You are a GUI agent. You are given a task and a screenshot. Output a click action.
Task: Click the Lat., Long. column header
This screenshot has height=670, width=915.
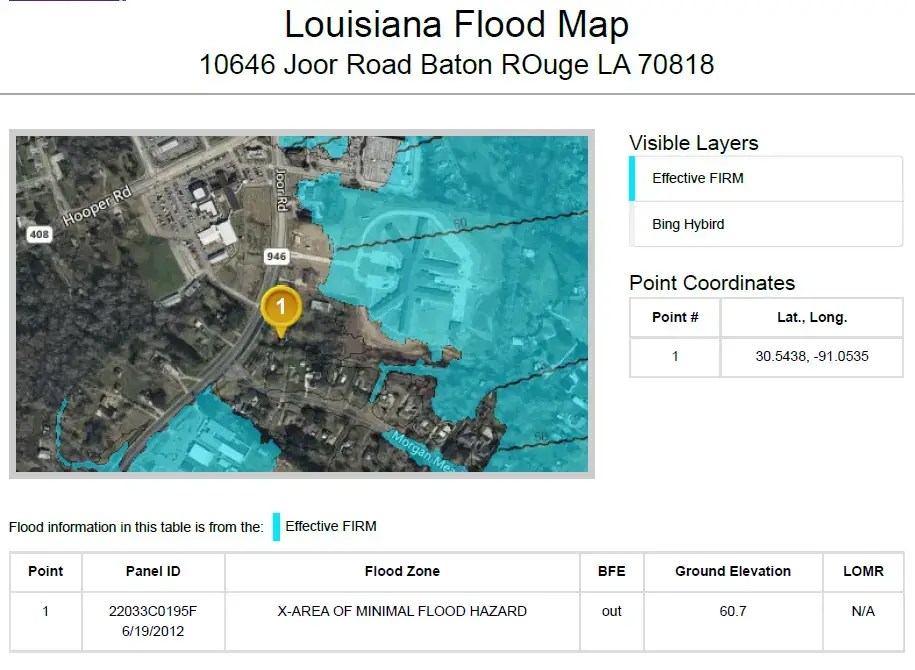point(812,317)
